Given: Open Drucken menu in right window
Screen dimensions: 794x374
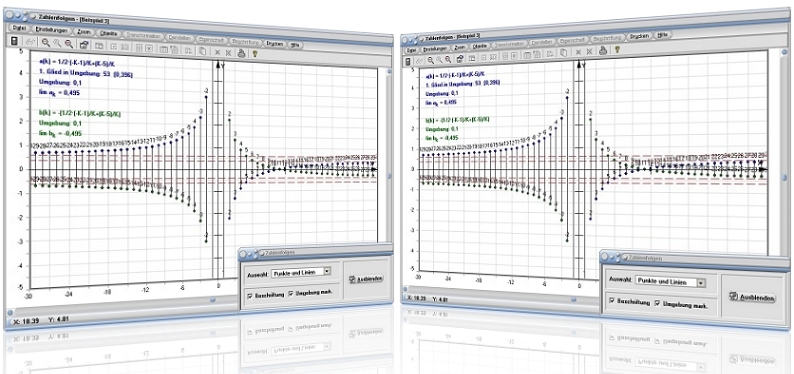Looking at the screenshot, I should (639, 36).
